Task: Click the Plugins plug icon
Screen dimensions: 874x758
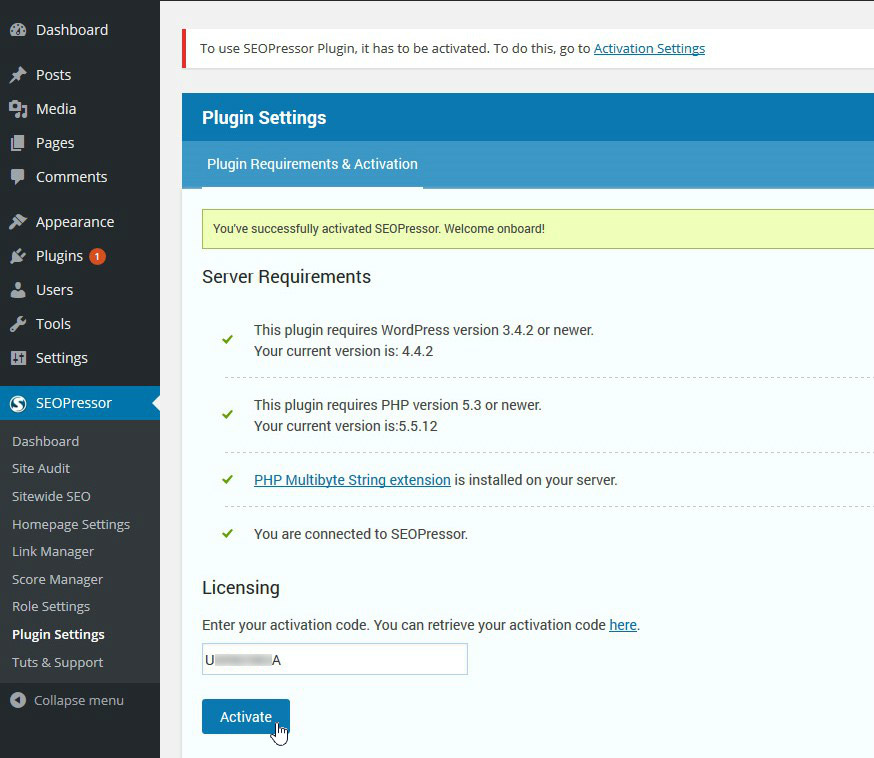Action: coord(18,256)
